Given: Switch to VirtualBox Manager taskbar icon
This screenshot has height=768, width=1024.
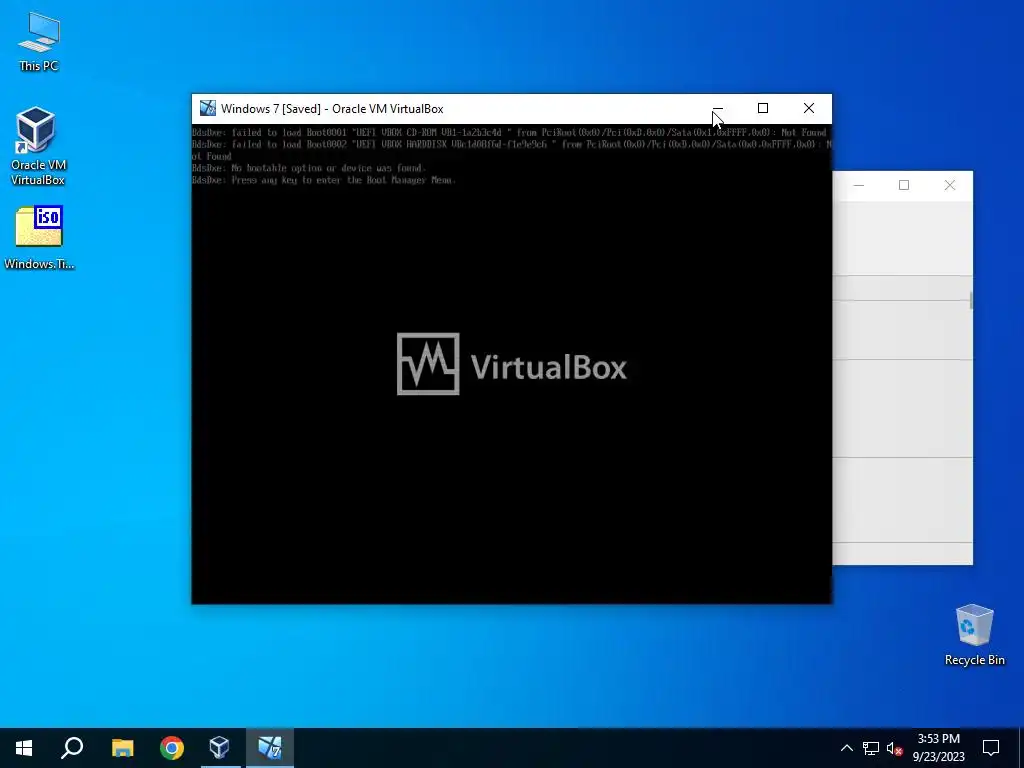Looking at the screenshot, I should pyautogui.click(x=220, y=748).
